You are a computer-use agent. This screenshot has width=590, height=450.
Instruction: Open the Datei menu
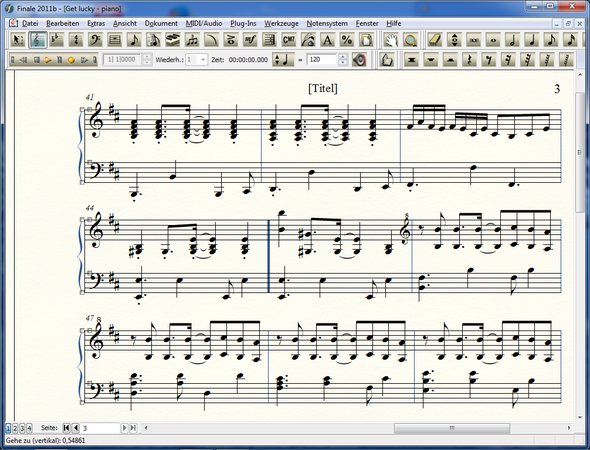click(x=30, y=23)
